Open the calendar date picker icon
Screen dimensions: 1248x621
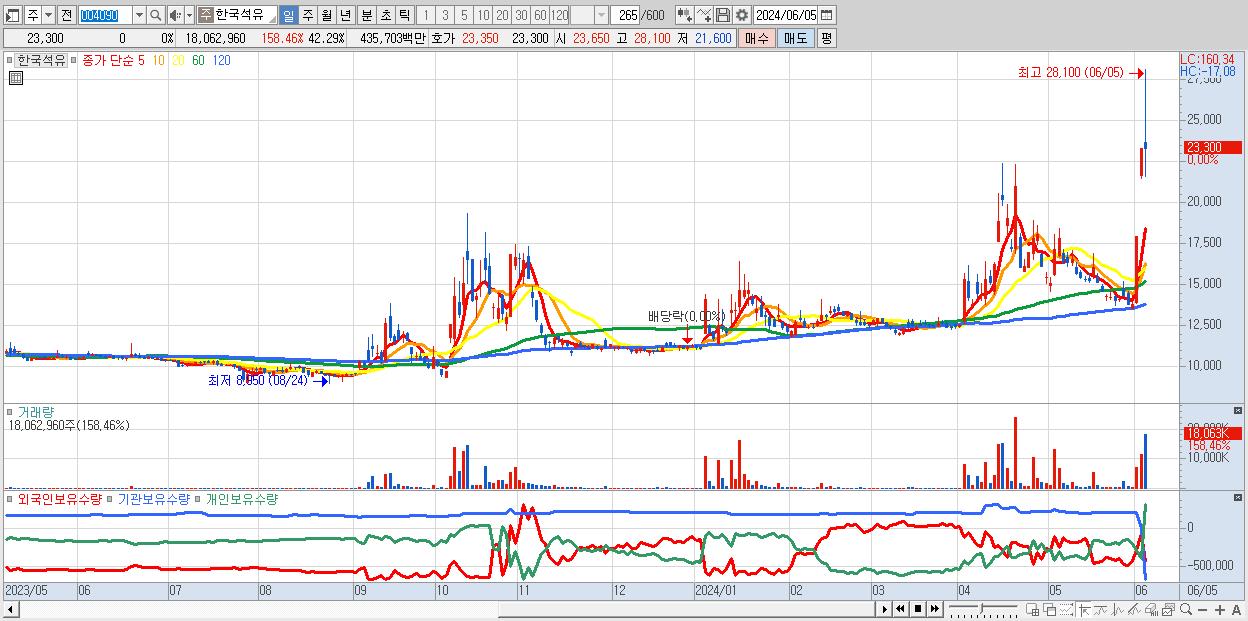click(x=827, y=15)
